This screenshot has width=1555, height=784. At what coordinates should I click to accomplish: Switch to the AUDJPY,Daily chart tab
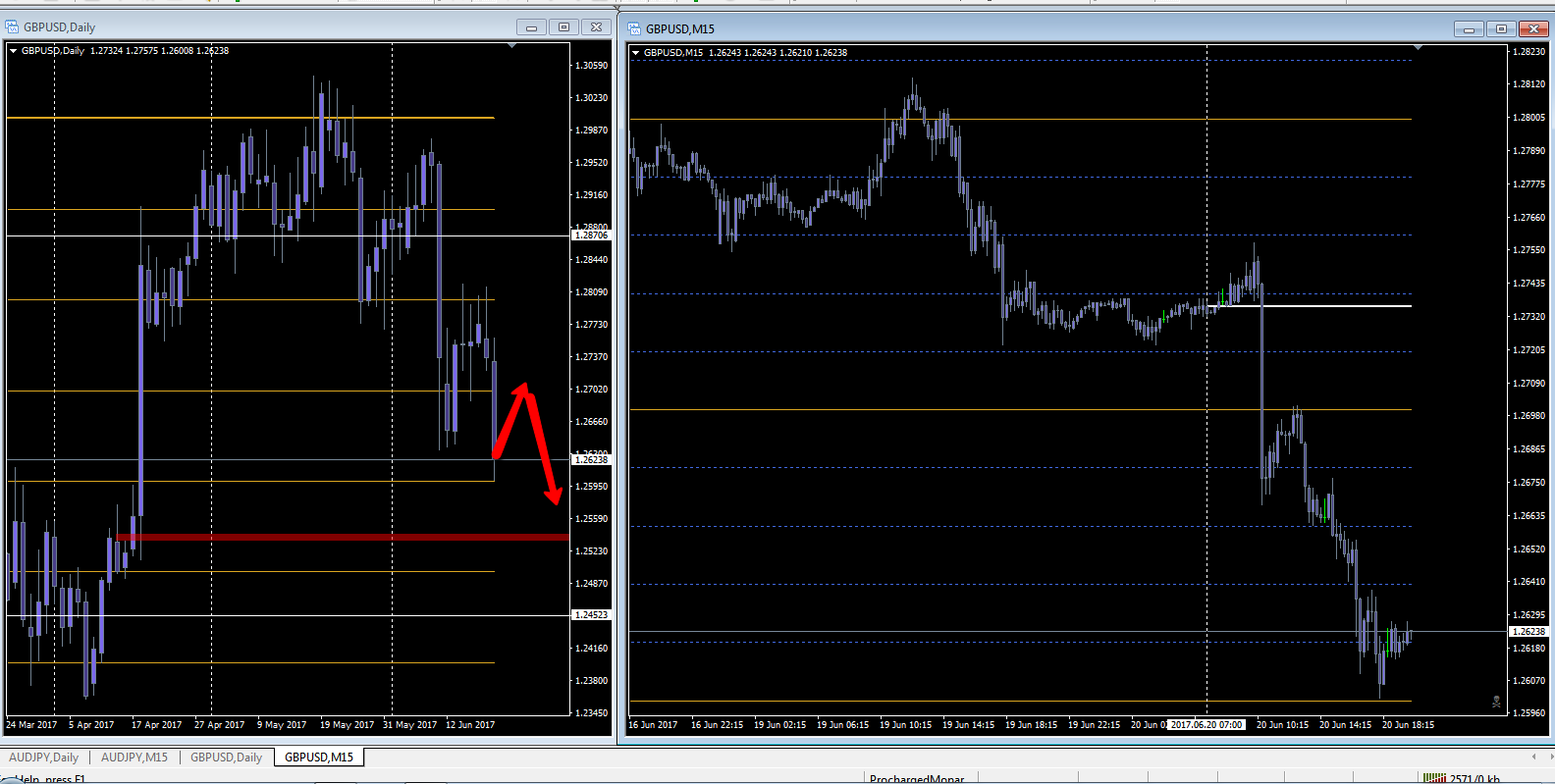pyautogui.click(x=44, y=758)
